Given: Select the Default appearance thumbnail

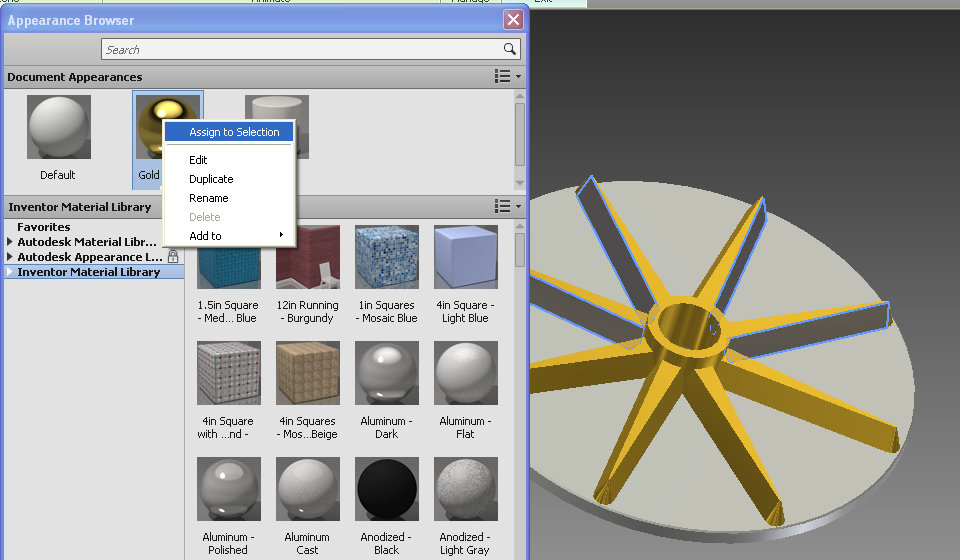Looking at the screenshot, I should click(59, 127).
